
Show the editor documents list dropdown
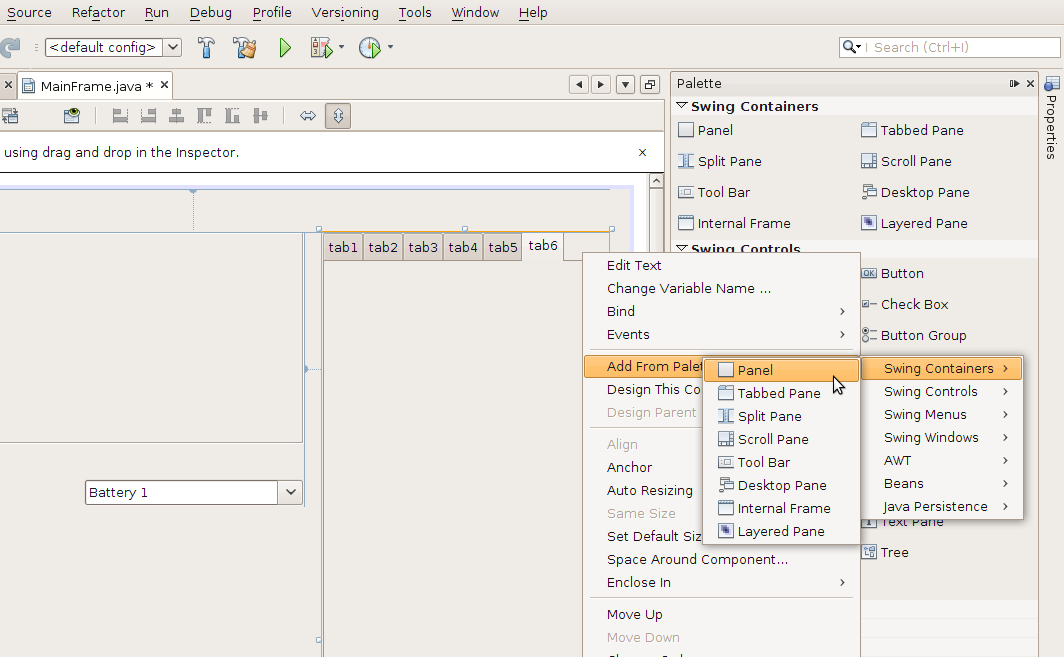tap(625, 85)
